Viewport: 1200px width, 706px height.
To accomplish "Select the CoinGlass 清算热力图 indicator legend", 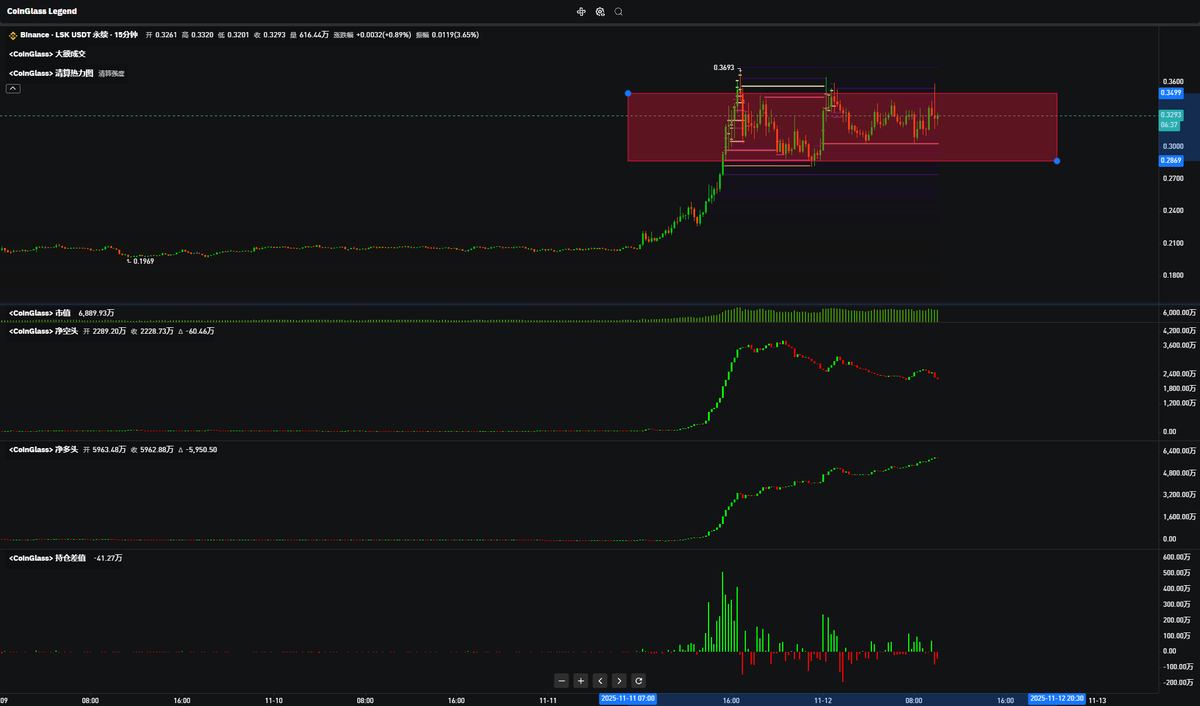I will pos(51,73).
